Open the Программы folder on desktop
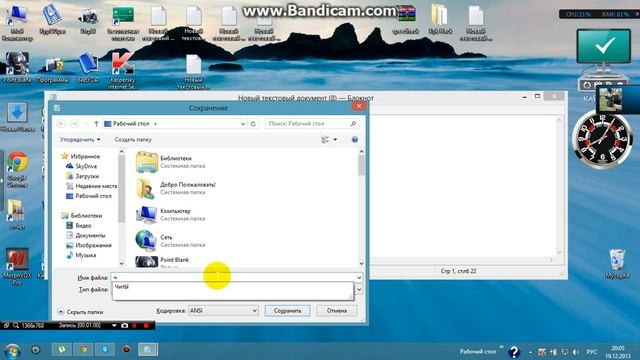Screen dimensions: 640x360 (x=53, y=68)
